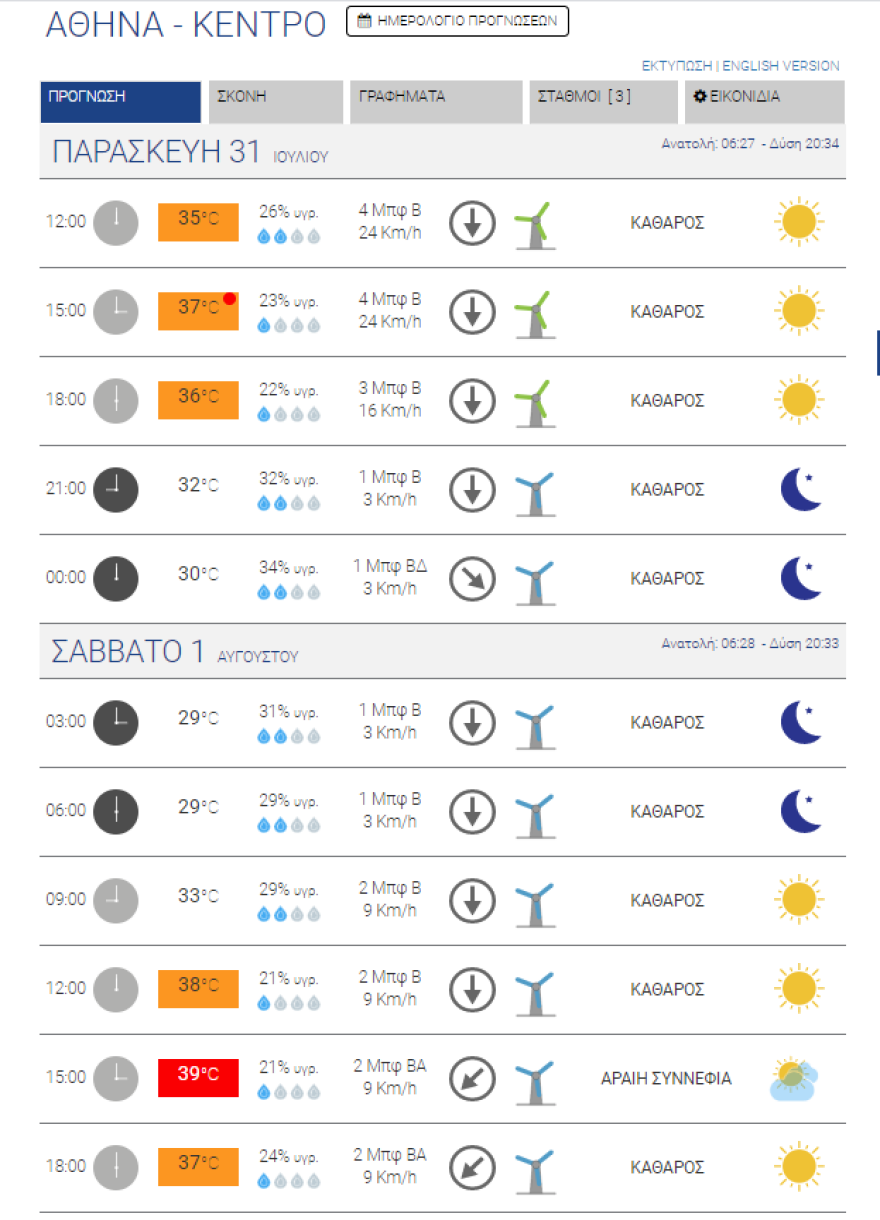Viewport: 880px width, 1220px height.
Task: Switch to the ΣΚΟΝΗ tab
Action: (x=277, y=101)
